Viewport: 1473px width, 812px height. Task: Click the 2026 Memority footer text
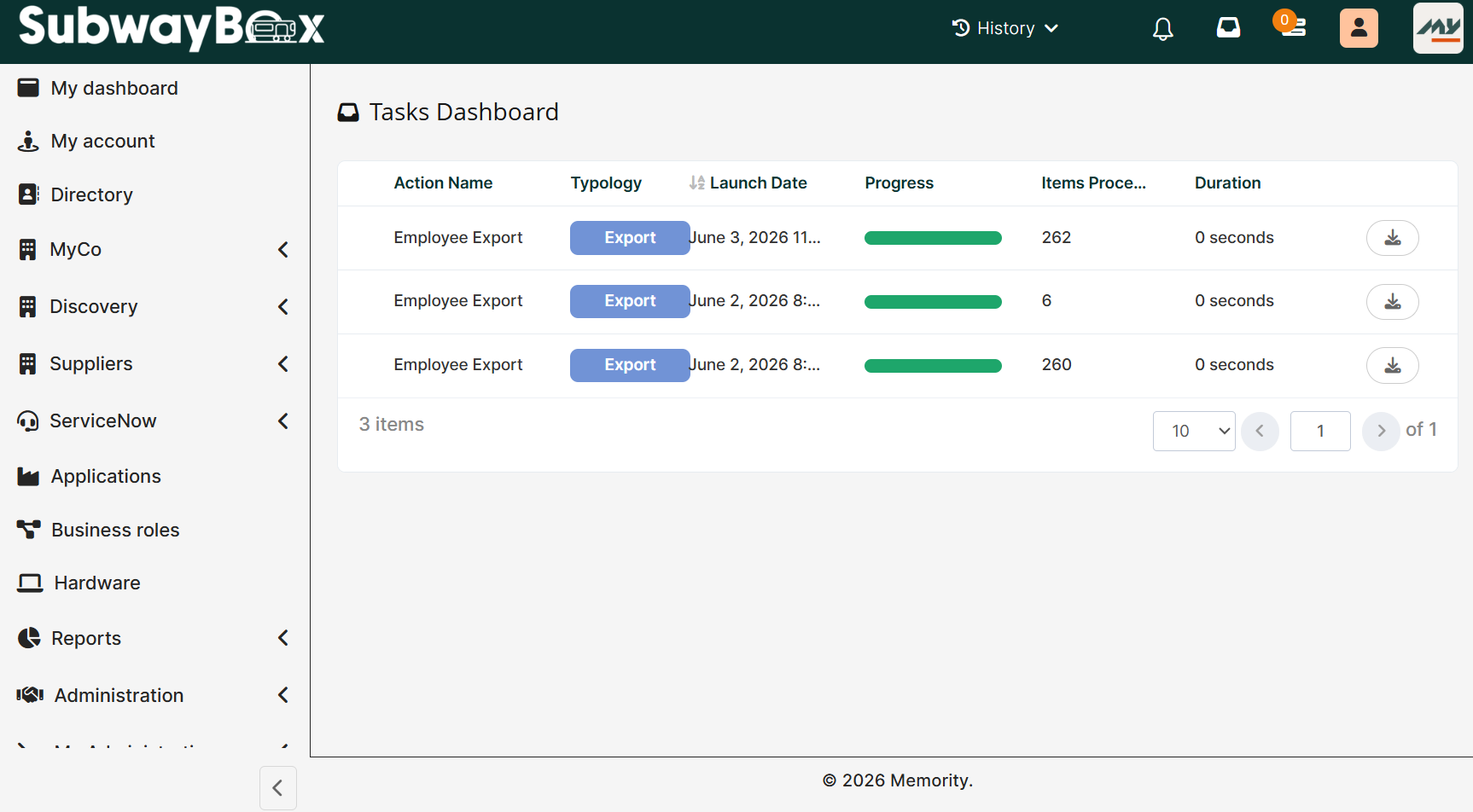tap(897, 780)
